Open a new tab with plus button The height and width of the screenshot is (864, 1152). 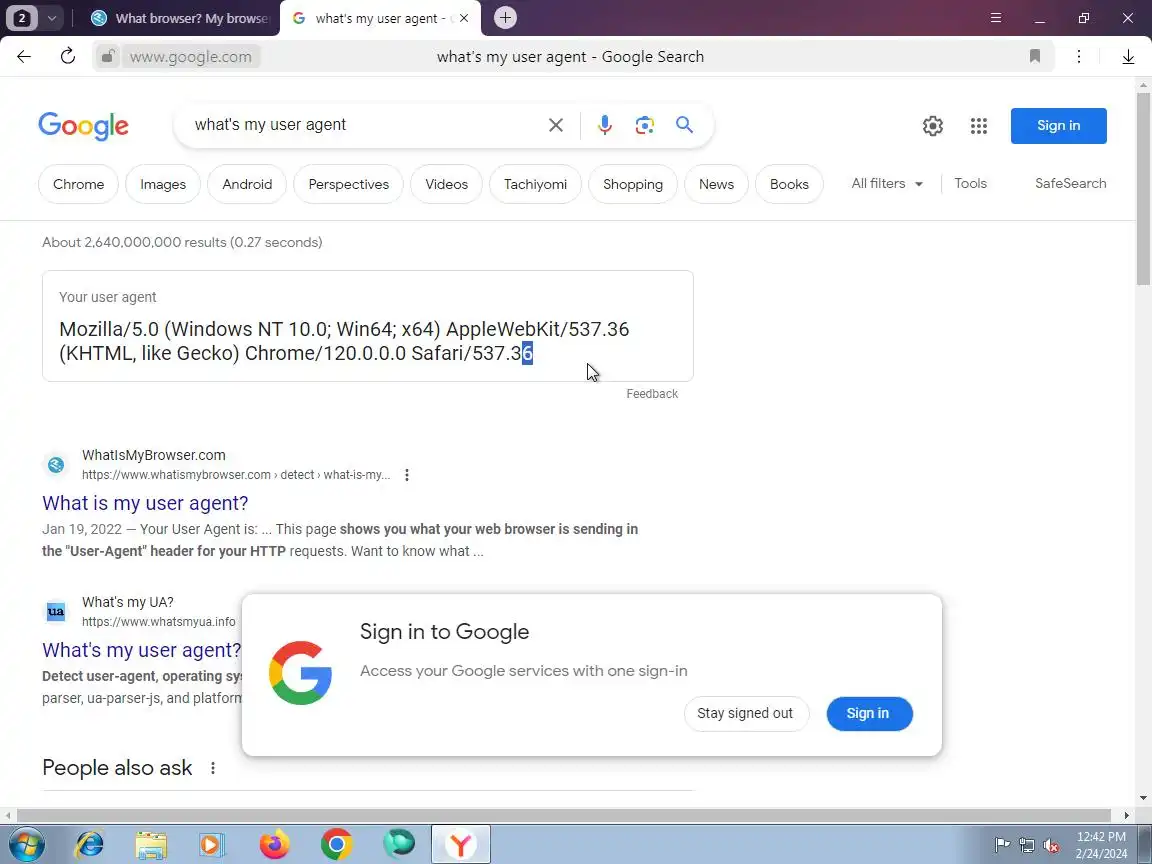pos(505,18)
